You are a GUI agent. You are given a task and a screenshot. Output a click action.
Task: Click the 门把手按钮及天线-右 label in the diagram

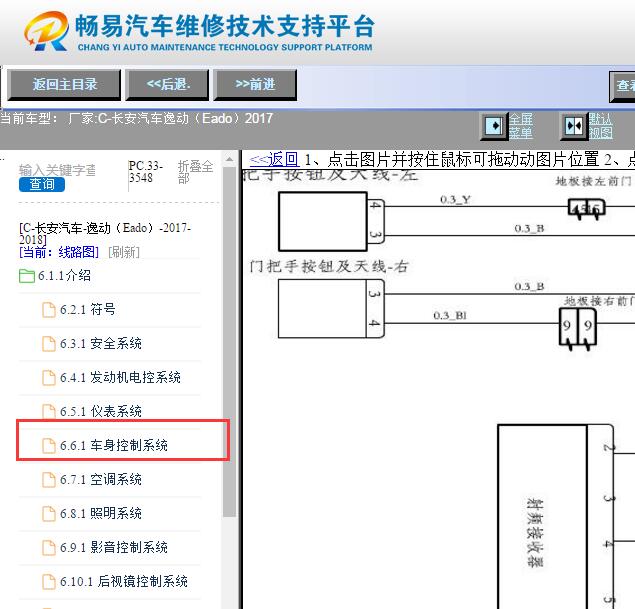[329, 267]
